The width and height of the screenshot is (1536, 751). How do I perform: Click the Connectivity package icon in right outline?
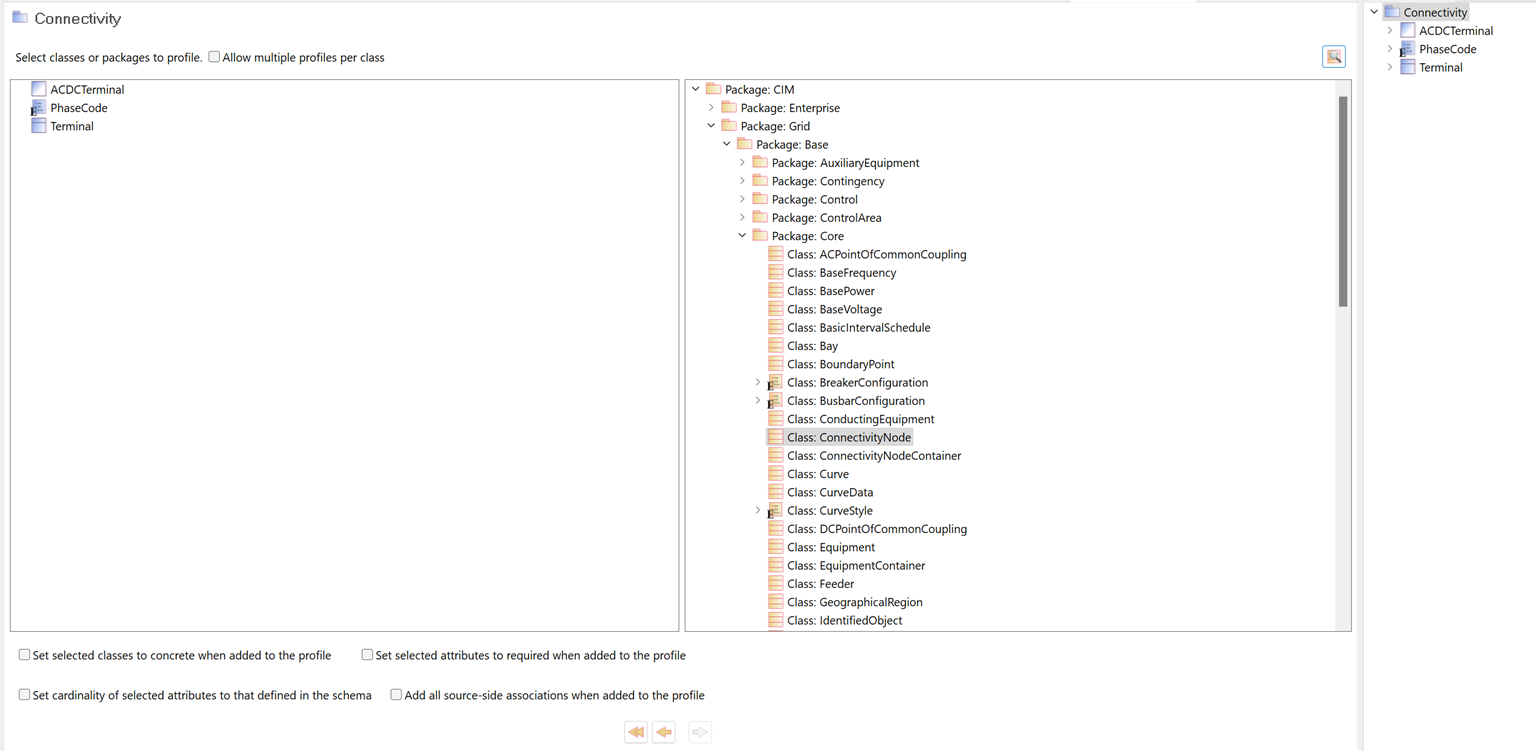[x=1392, y=12]
